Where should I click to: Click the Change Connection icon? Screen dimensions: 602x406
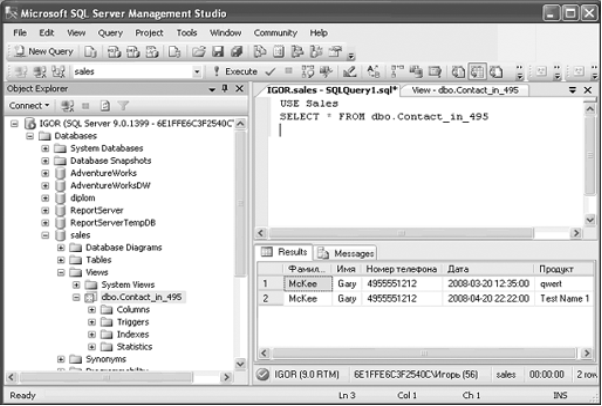pos(58,72)
